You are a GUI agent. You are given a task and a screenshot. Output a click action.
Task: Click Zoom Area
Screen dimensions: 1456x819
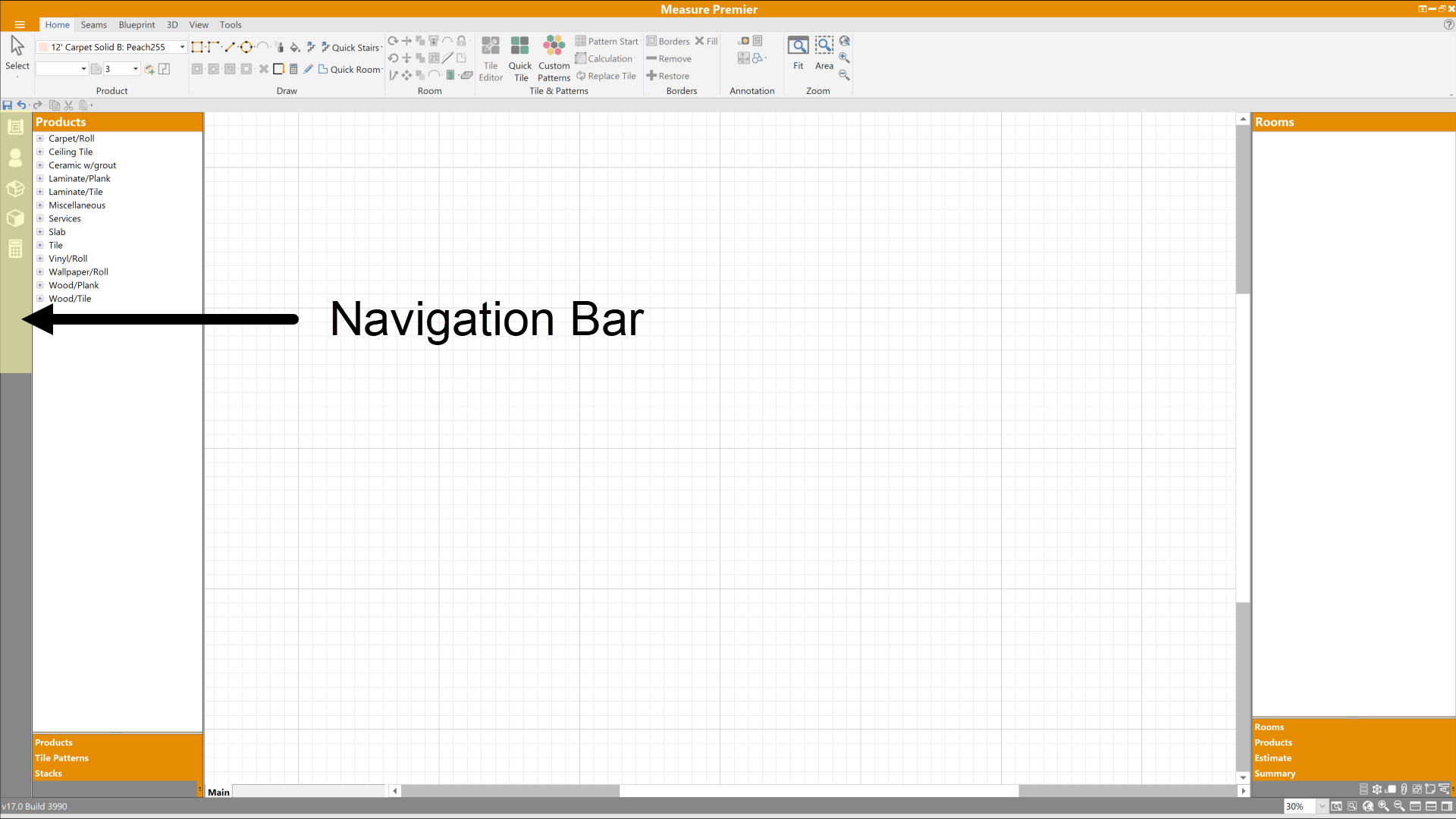point(824,53)
